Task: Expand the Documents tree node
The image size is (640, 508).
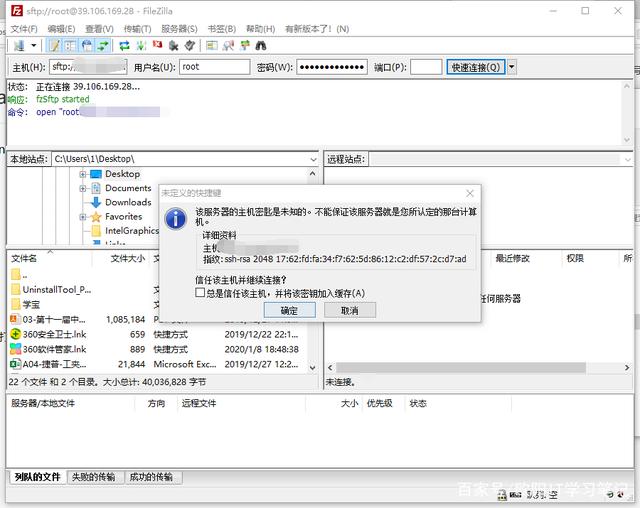Action: (x=83, y=189)
